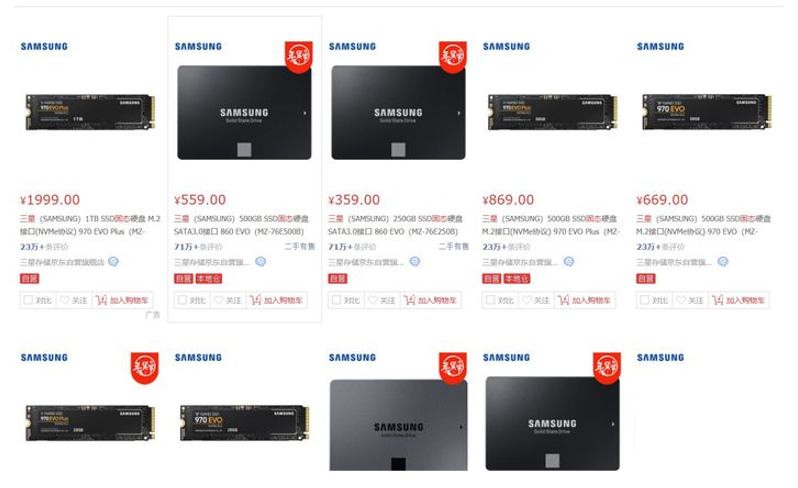798x488 pixels.
Task: Add ¥559.00 SSD to cart 加入购物车
Action: click(276, 300)
